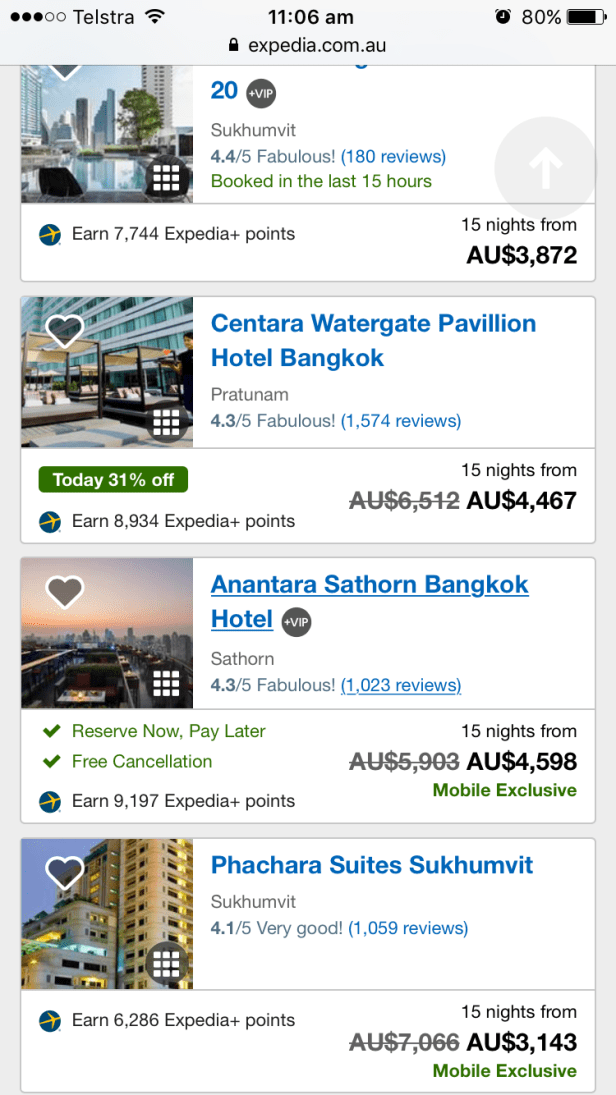Save Phachara Suites Sukhumvit via heart icon
The height and width of the screenshot is (1095, 616).
click(x=65, y=872)
